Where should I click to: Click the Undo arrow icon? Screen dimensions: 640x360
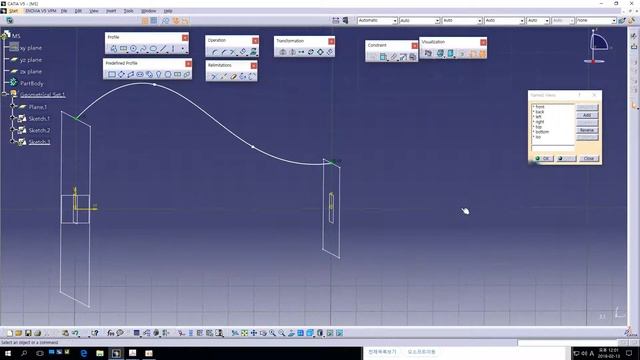pos(75,333)
